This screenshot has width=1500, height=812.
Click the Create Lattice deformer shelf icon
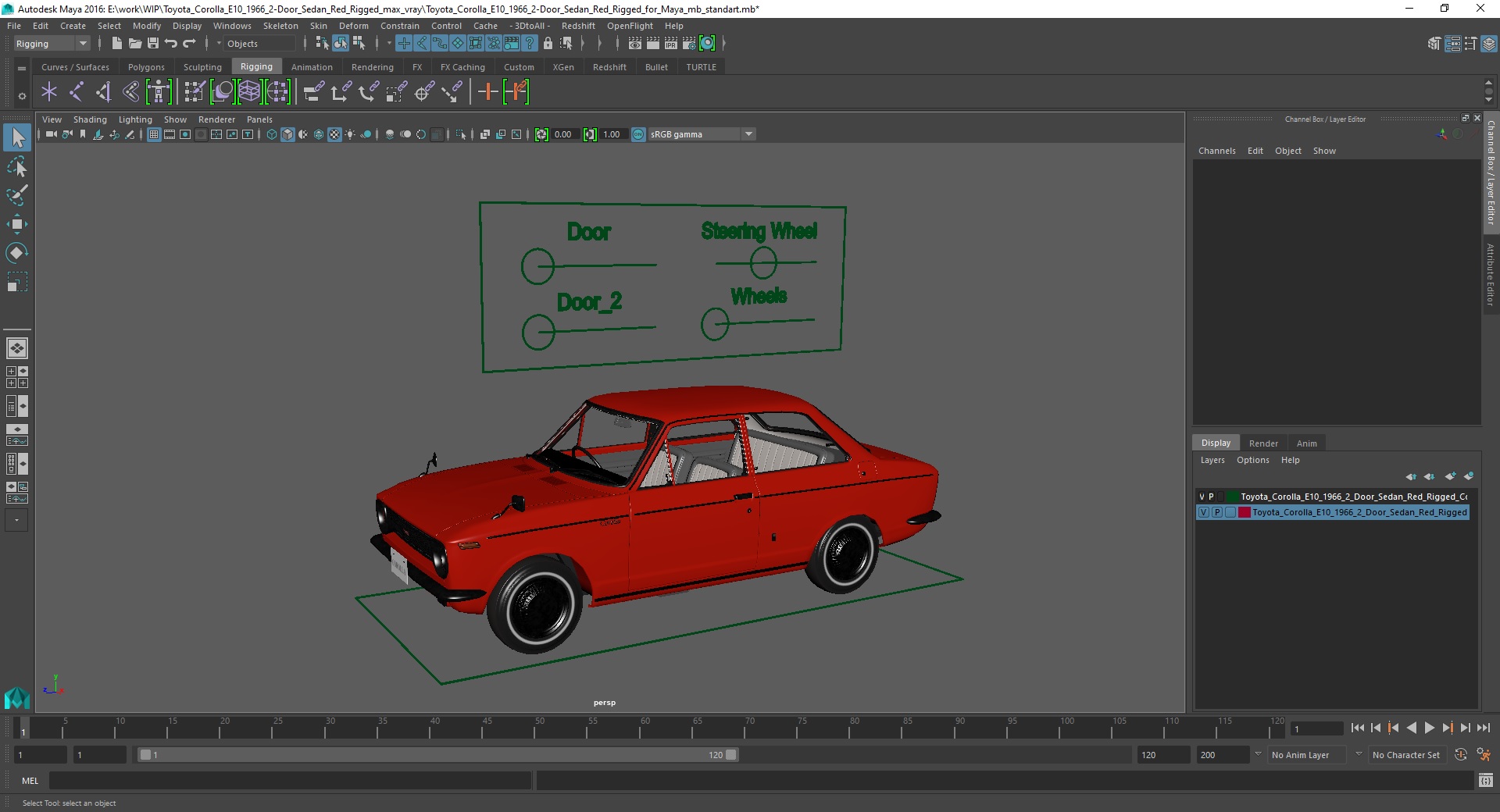[x=249, y=92]
